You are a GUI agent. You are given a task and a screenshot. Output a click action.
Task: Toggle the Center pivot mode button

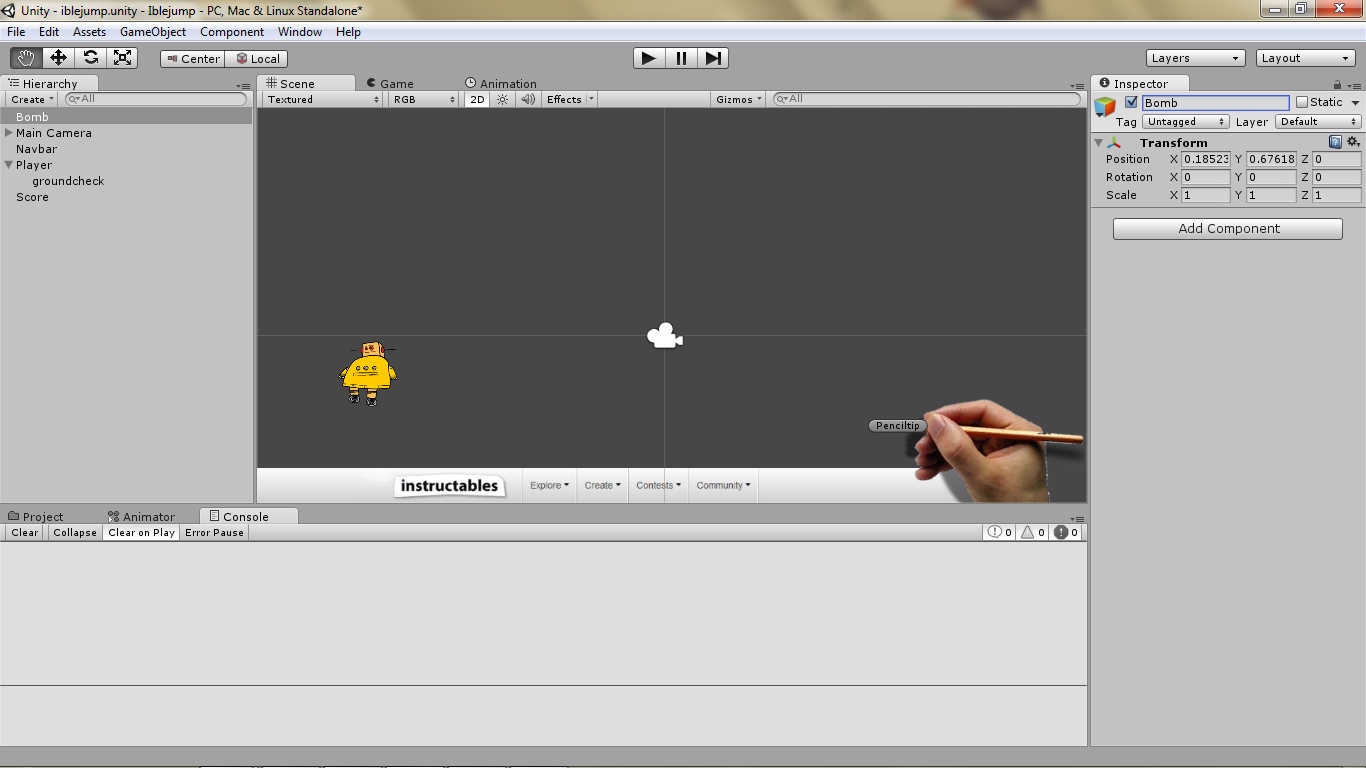click(193, 59)
